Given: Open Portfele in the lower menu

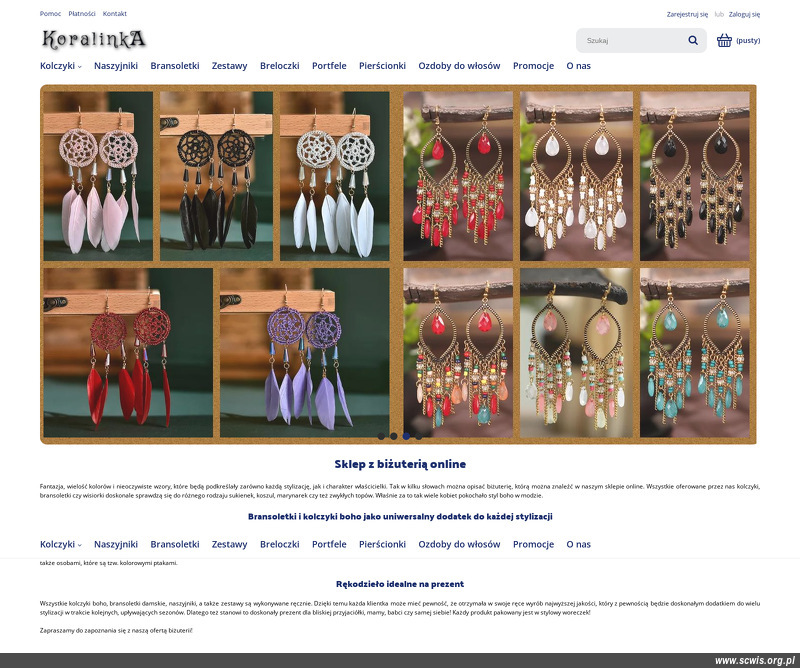Looking at the screenshot, I should [329, 545].
